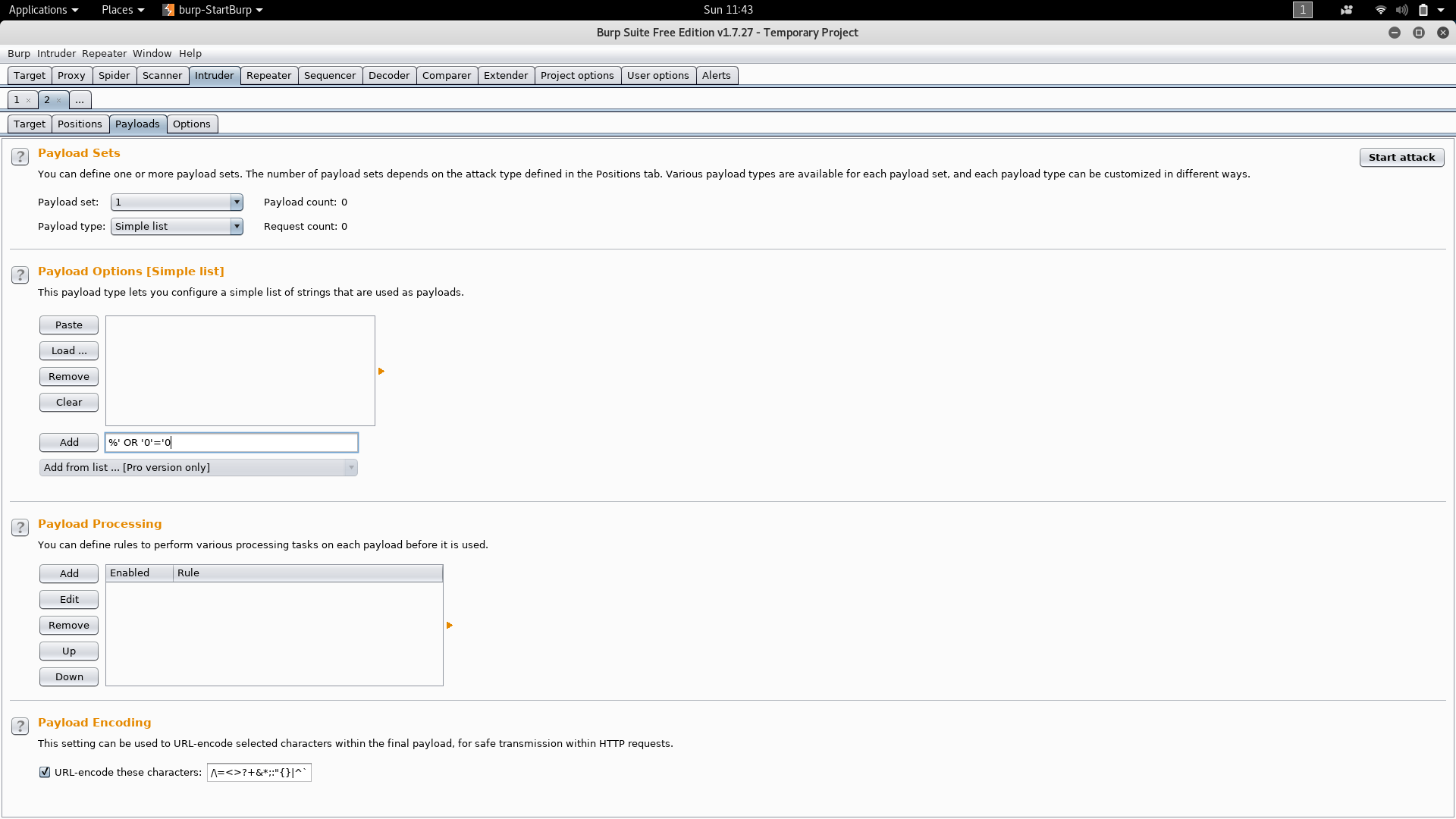This screenshot has height=819, width=1456.
Task: Click the Rule column header
Action: click(x=308, y=573)
